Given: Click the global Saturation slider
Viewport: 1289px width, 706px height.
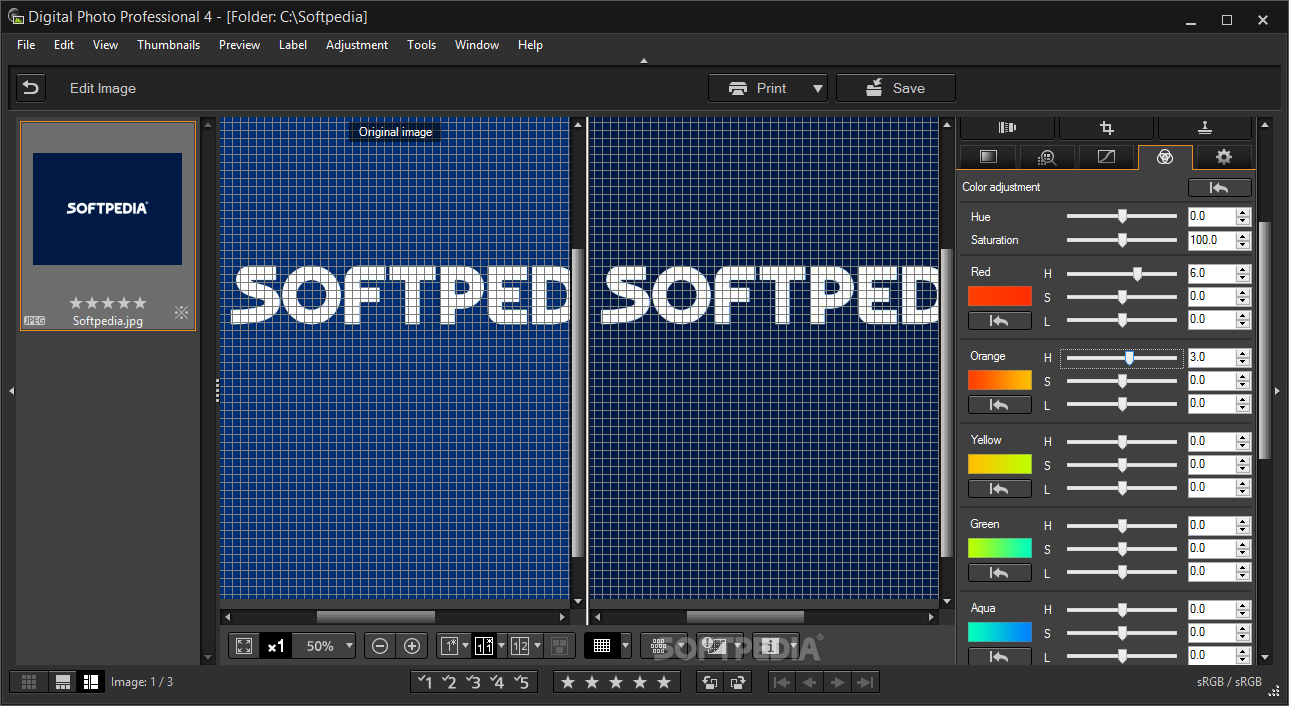Looking at the screenshot, I should click(x=1122, y=240).
